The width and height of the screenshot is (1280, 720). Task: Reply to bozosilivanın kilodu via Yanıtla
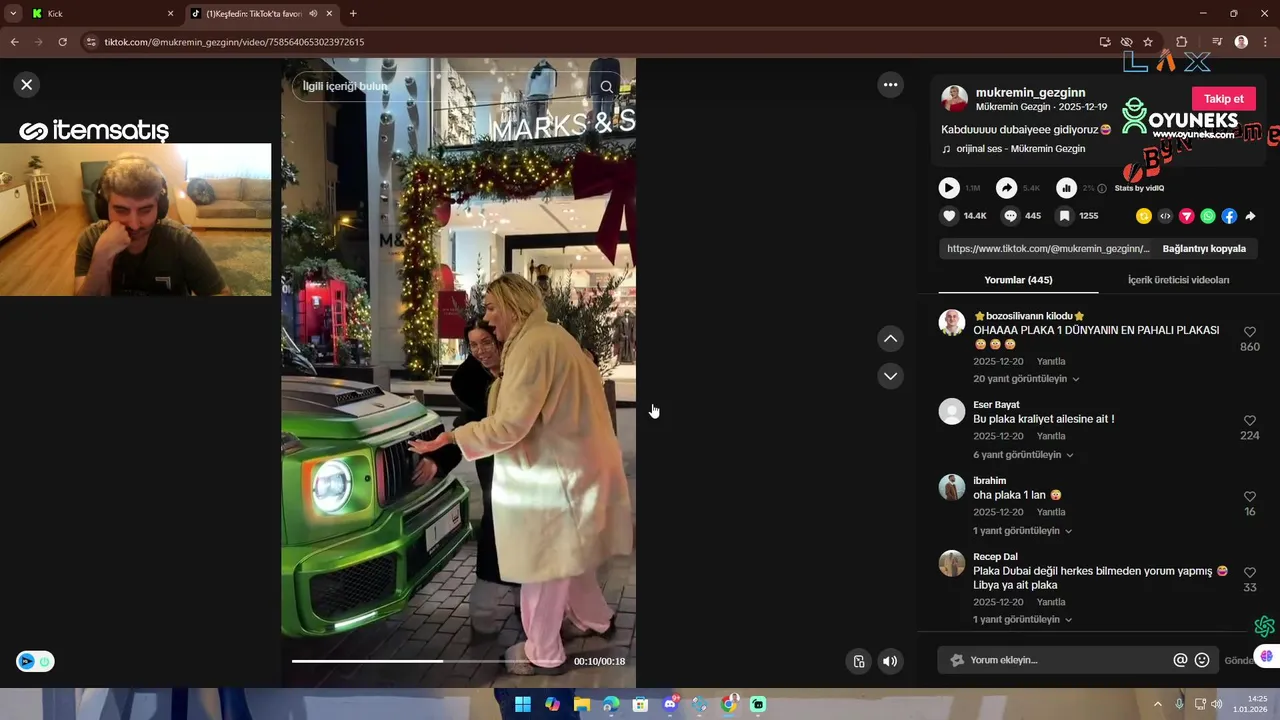point(1051,362)
